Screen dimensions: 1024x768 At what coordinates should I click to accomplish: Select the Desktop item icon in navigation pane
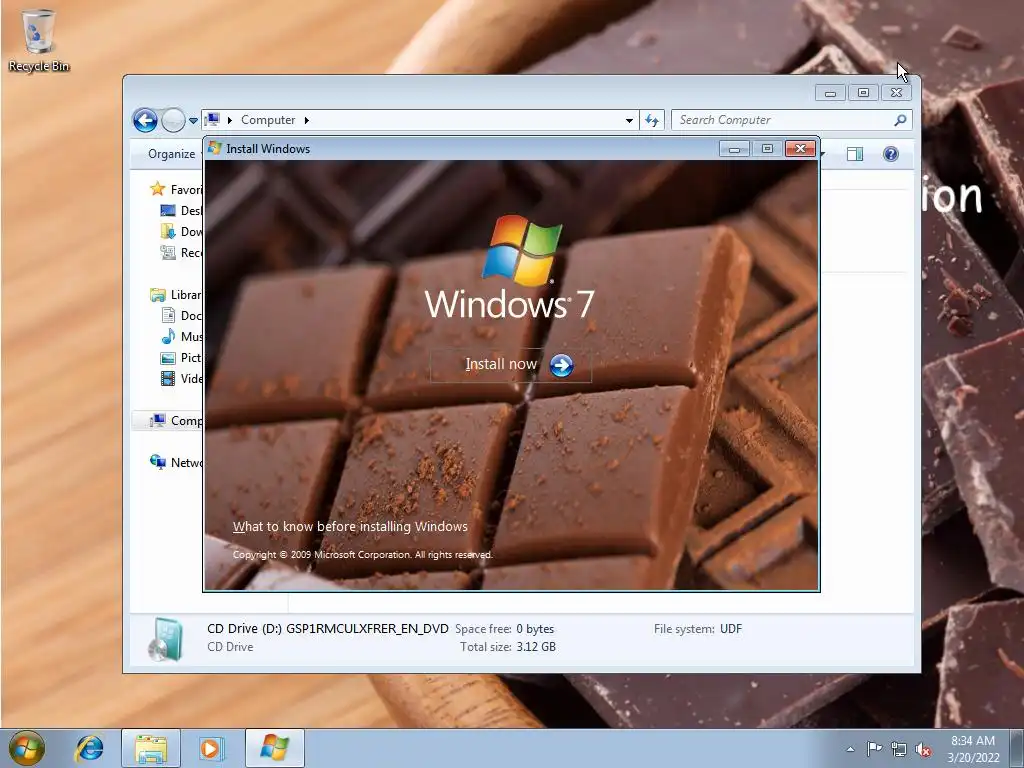(168, 210)
